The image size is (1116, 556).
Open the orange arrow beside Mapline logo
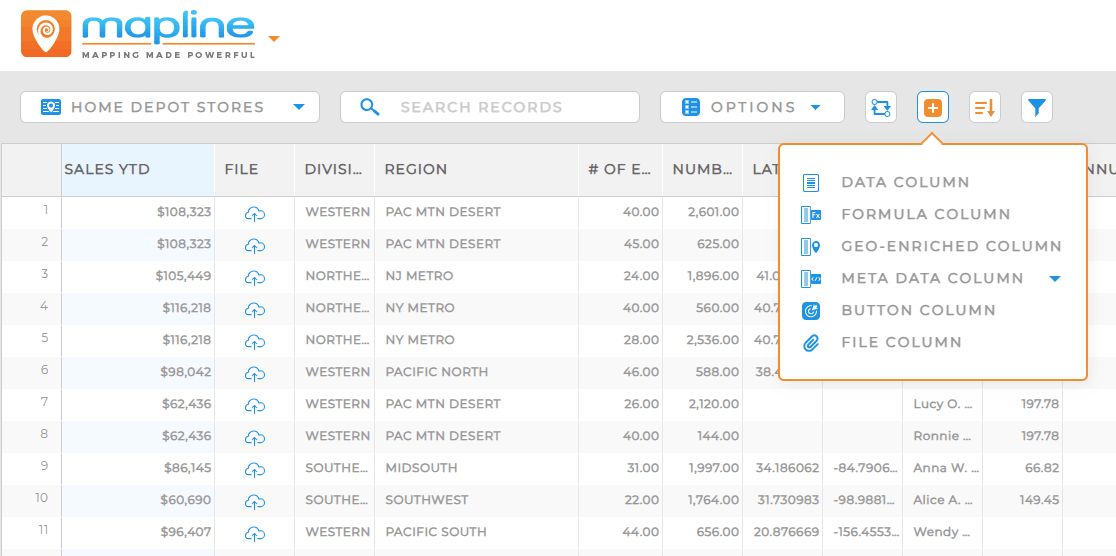click(273, 40)
